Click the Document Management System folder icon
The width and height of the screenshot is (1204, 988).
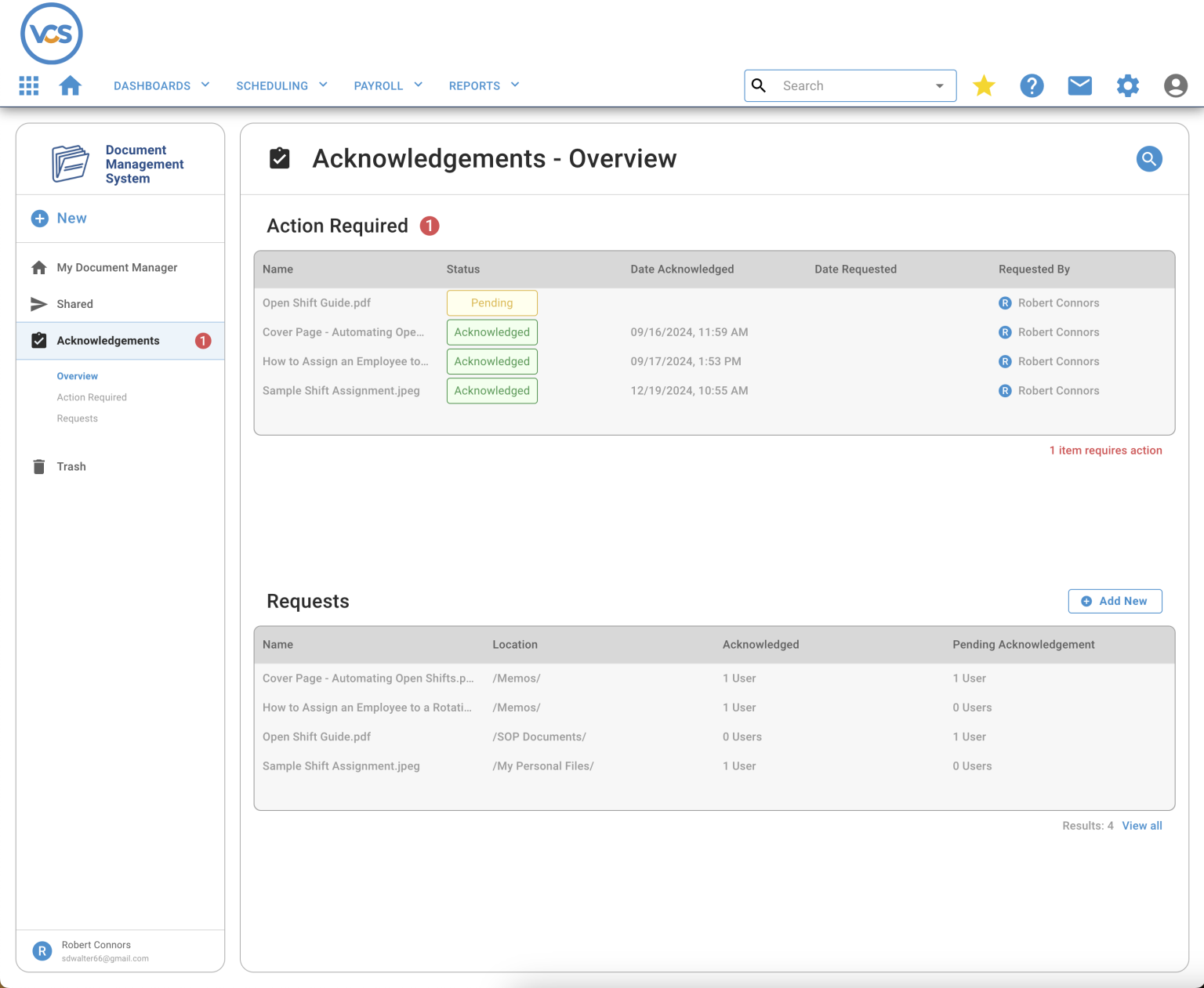(71, 163)
